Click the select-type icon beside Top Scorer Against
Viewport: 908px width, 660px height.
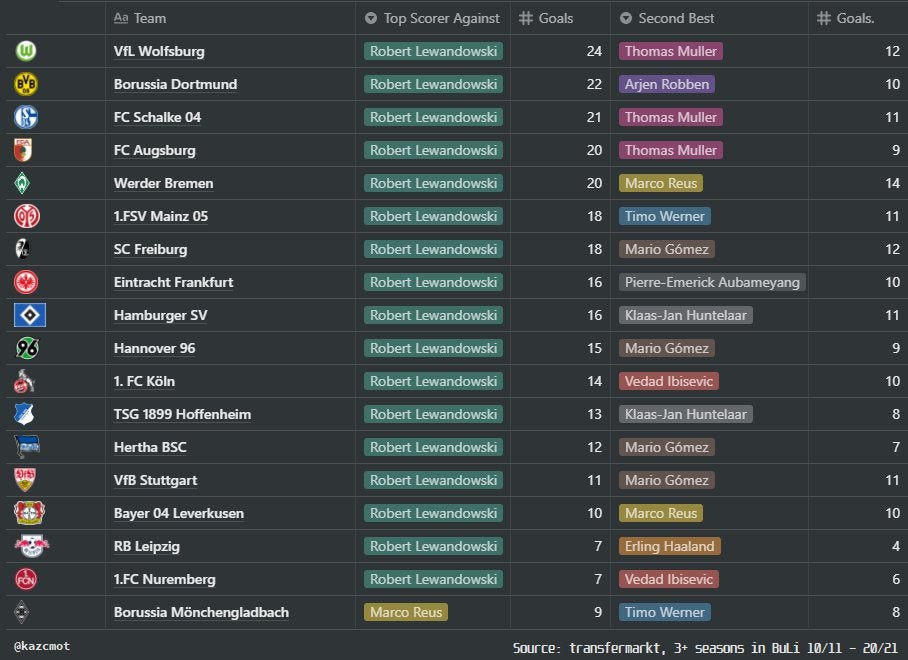pyautogui.click(x=371, y=19)
